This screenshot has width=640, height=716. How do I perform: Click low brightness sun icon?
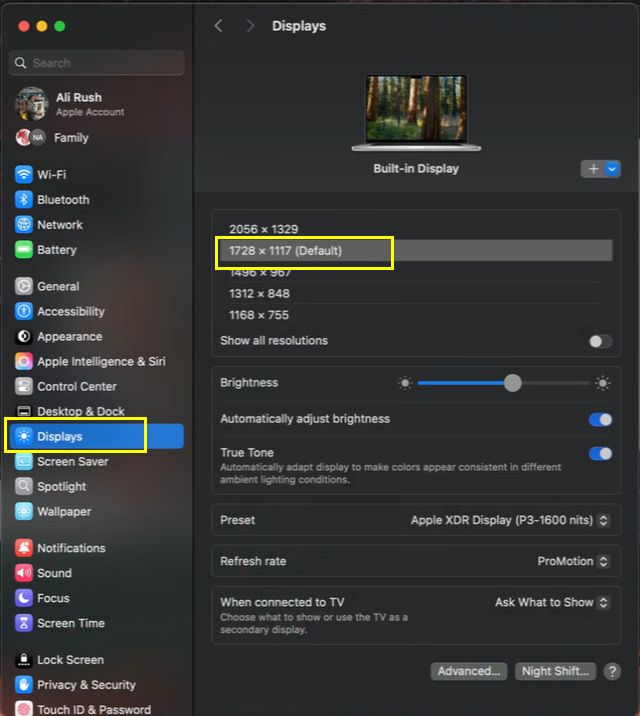click(404, 383)
